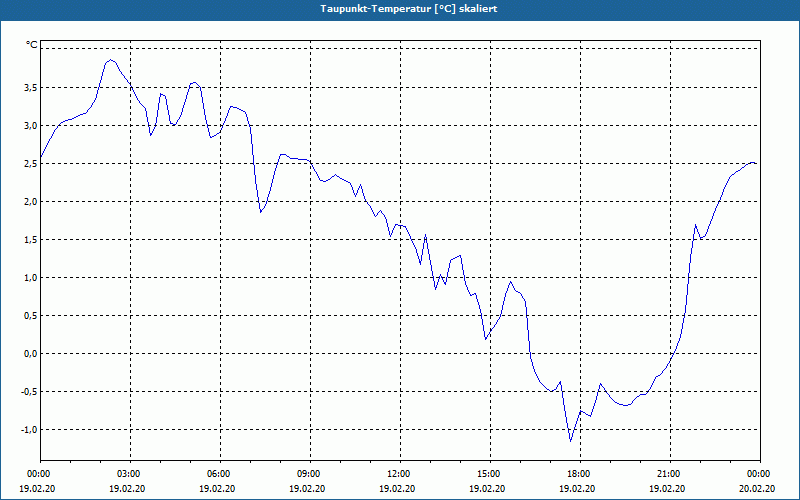The width and height of the screenshot is (800, 500).
Task: Select the '2,0' y-axis label
Action: pos(30,202)
